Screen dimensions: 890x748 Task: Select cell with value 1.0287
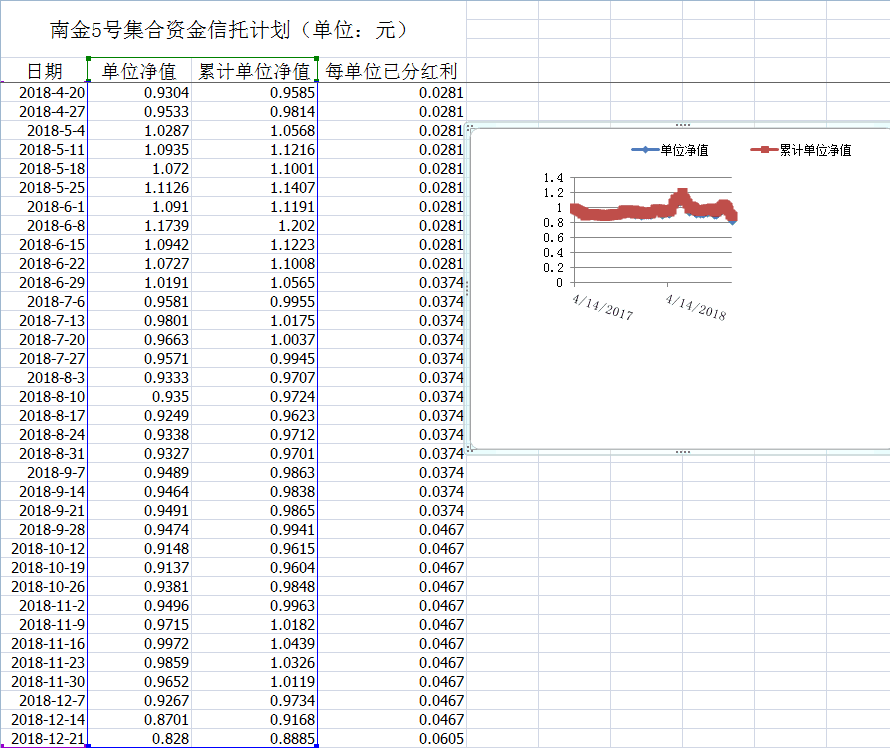click(140, 131)
